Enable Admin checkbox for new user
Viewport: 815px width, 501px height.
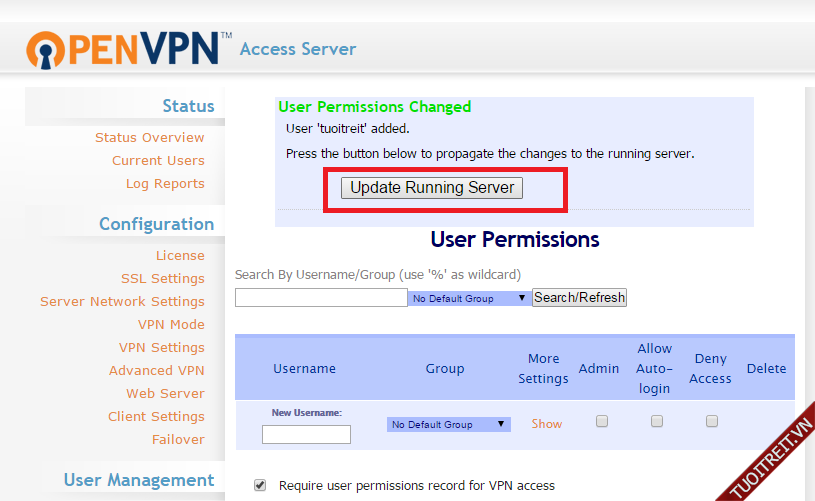point(602,422)
